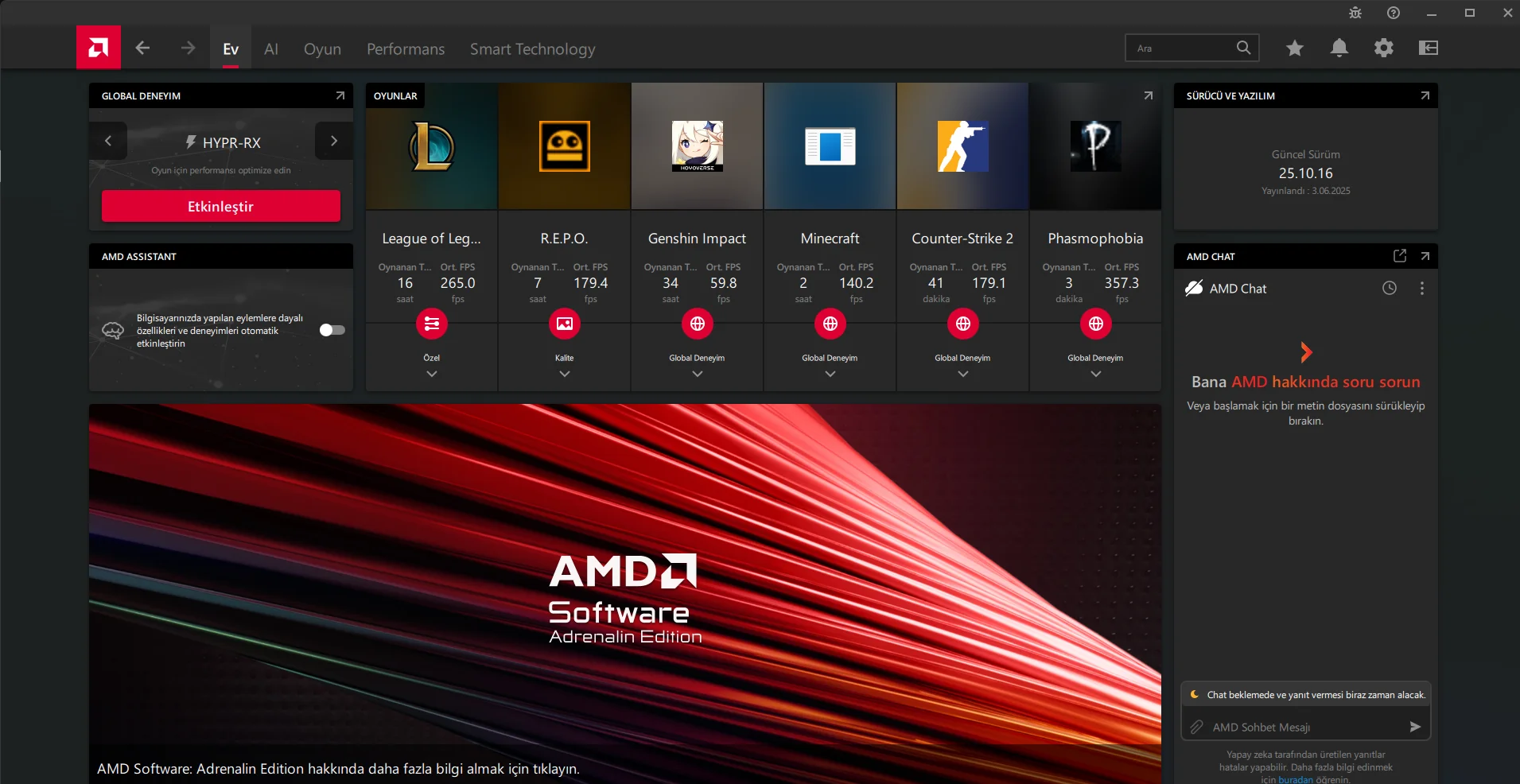The height and width of the screenshot is (784, 1520).
Task: Click R.E.P.O. Kalite profile icon
Action: coord(565,324)
